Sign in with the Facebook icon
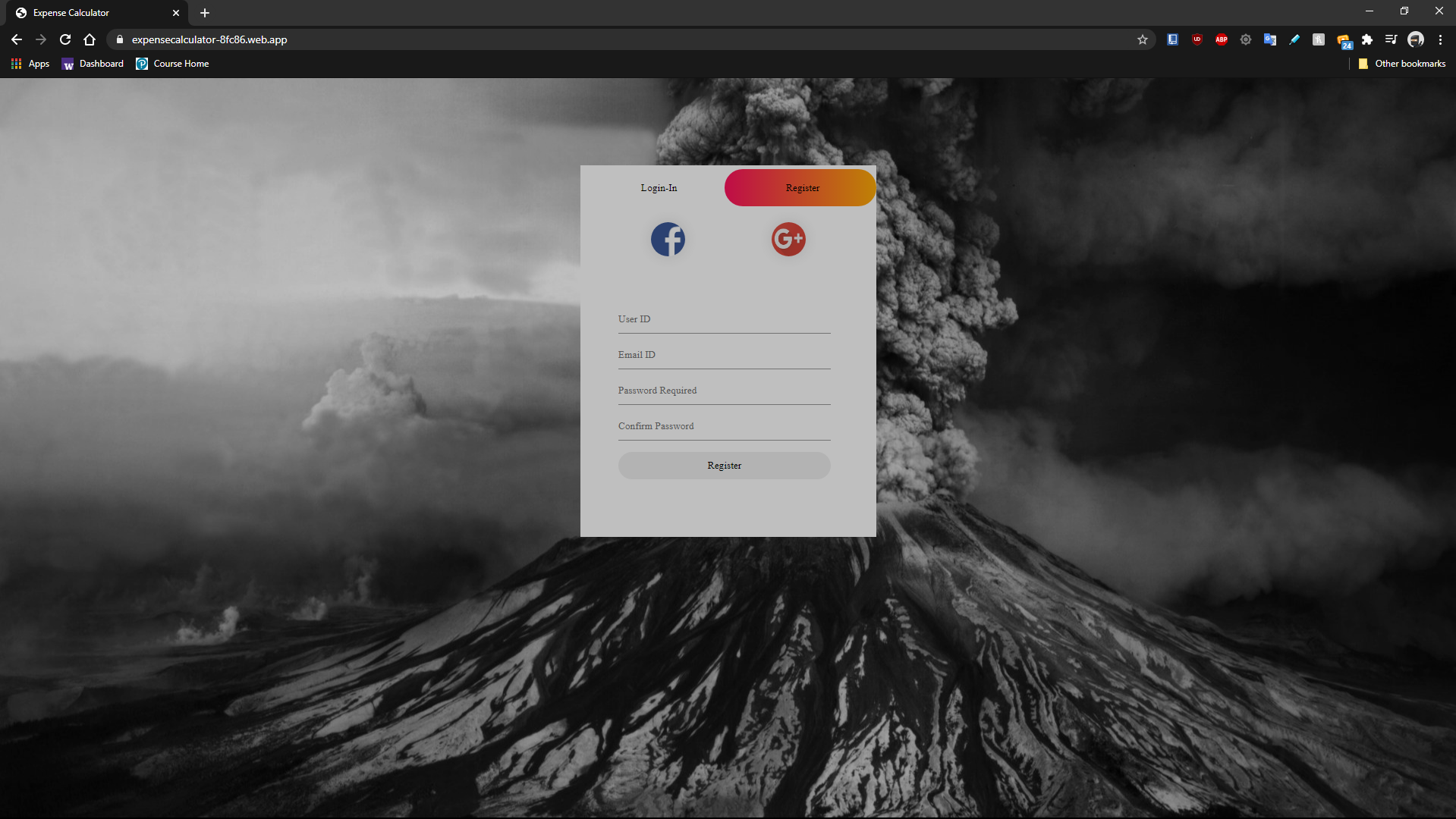The width and height of the screenshot is (1456, 819). tap(668, 239)
